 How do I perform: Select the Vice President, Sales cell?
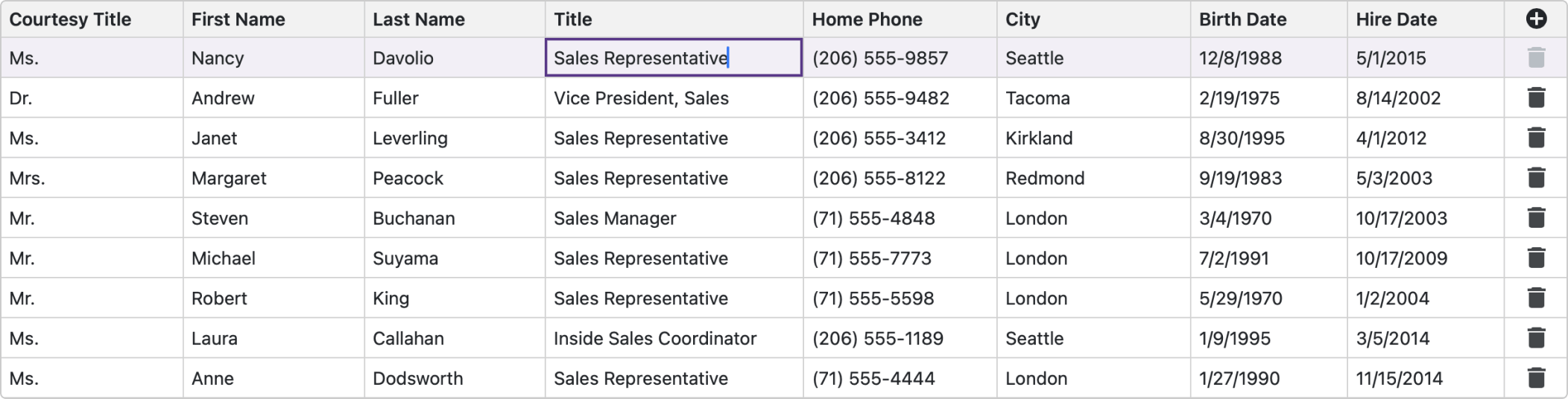[641, 98]
